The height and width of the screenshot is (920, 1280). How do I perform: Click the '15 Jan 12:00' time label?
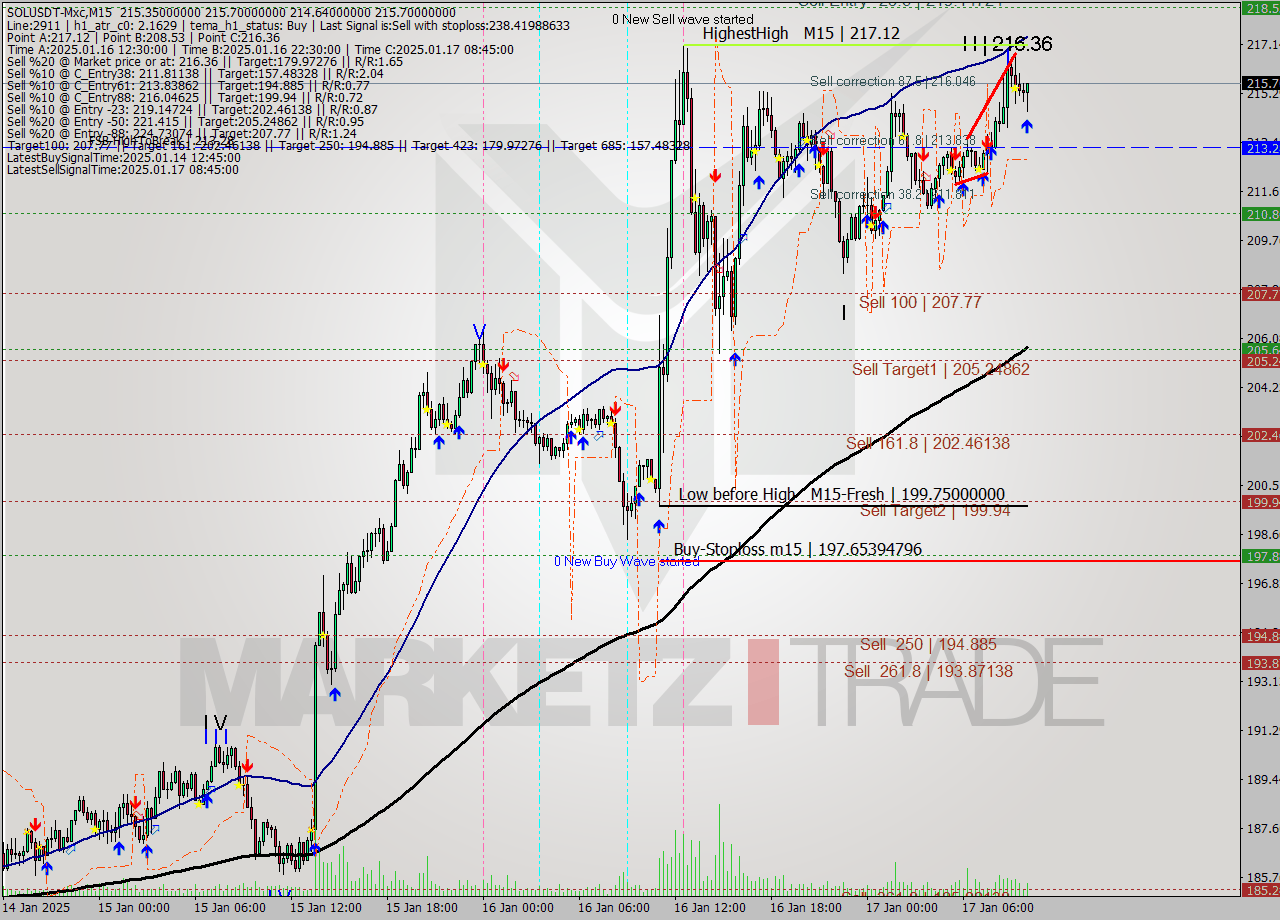click(x=326, y=908)
